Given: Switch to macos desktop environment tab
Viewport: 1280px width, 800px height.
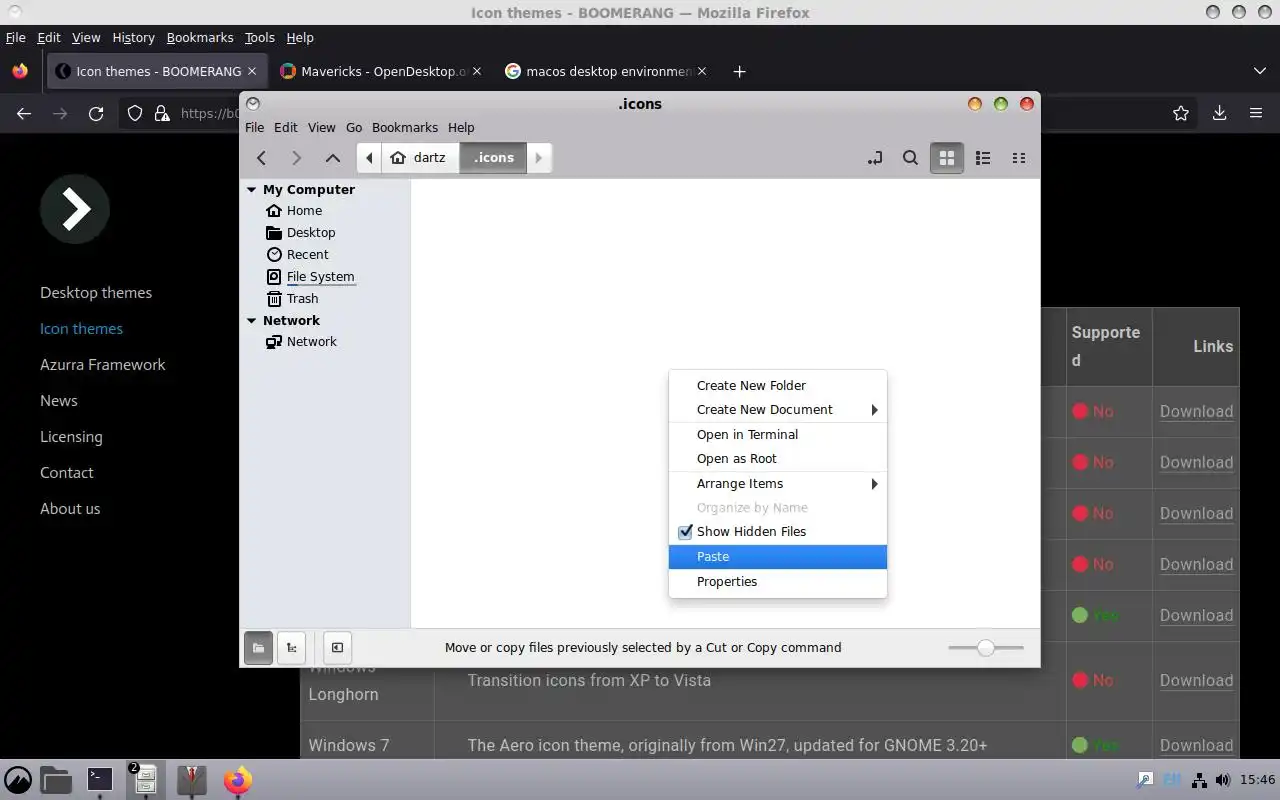Looking at the screenshot, I should (607, 71).
